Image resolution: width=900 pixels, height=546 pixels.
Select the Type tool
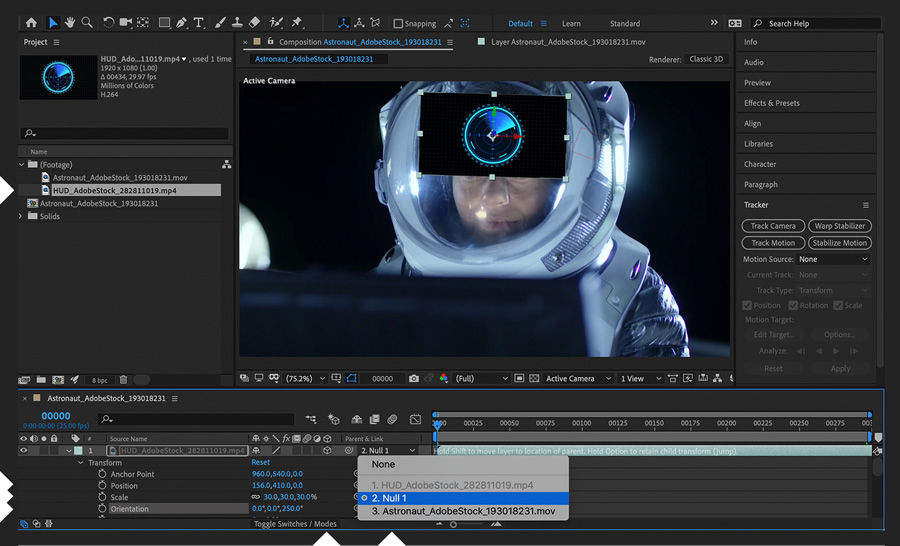pyautogui.click(x=199, y=22)
